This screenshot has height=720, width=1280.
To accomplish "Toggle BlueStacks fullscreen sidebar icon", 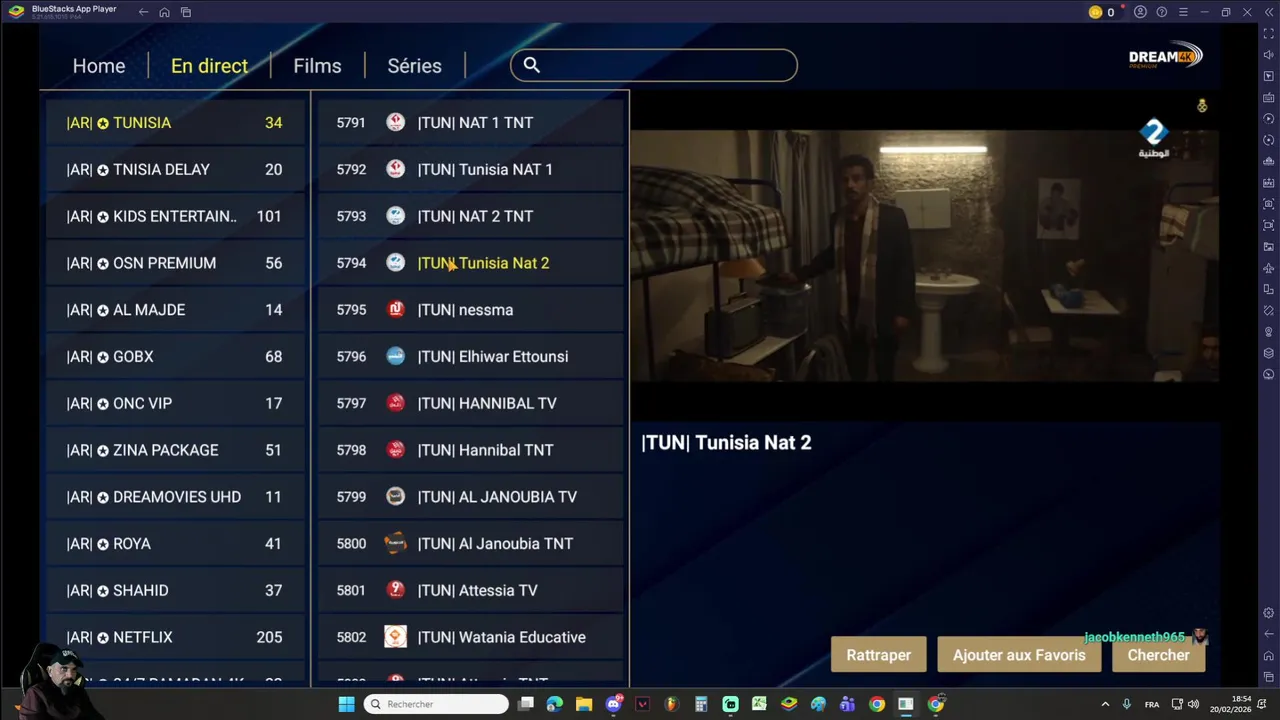I will [x=1269, y=33].
